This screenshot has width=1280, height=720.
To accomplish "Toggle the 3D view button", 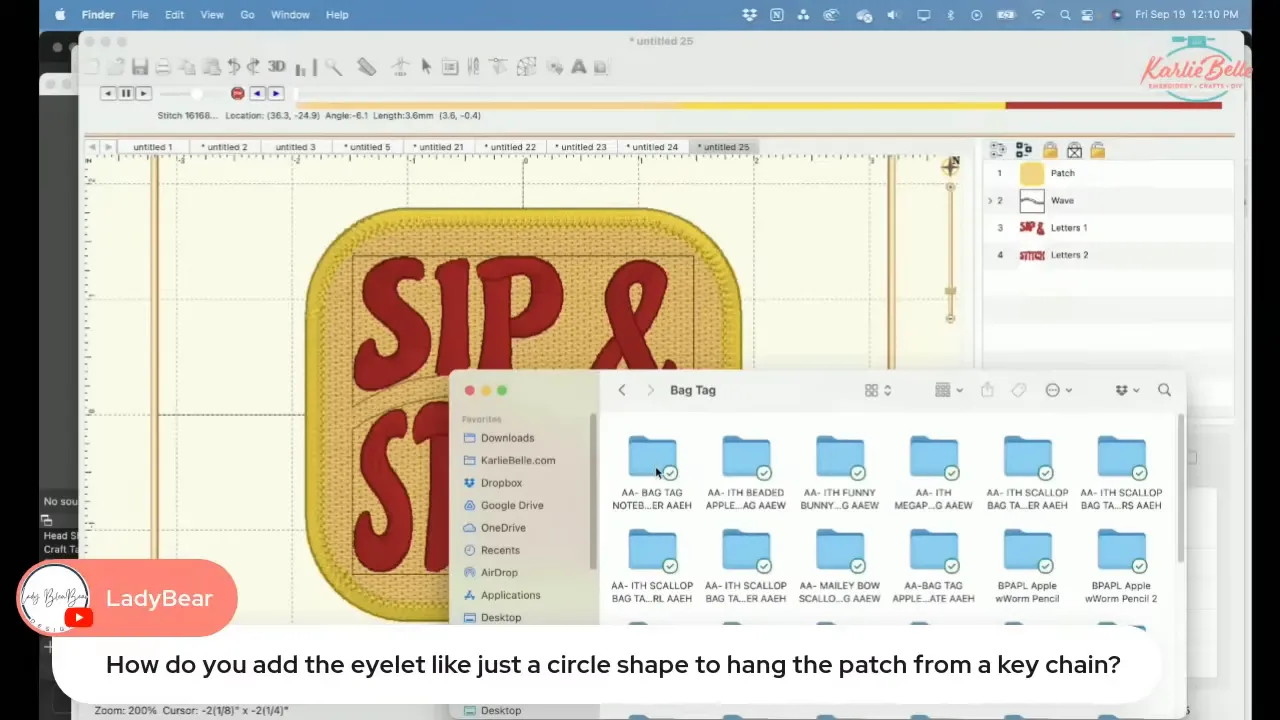I will tap(277, 67).
